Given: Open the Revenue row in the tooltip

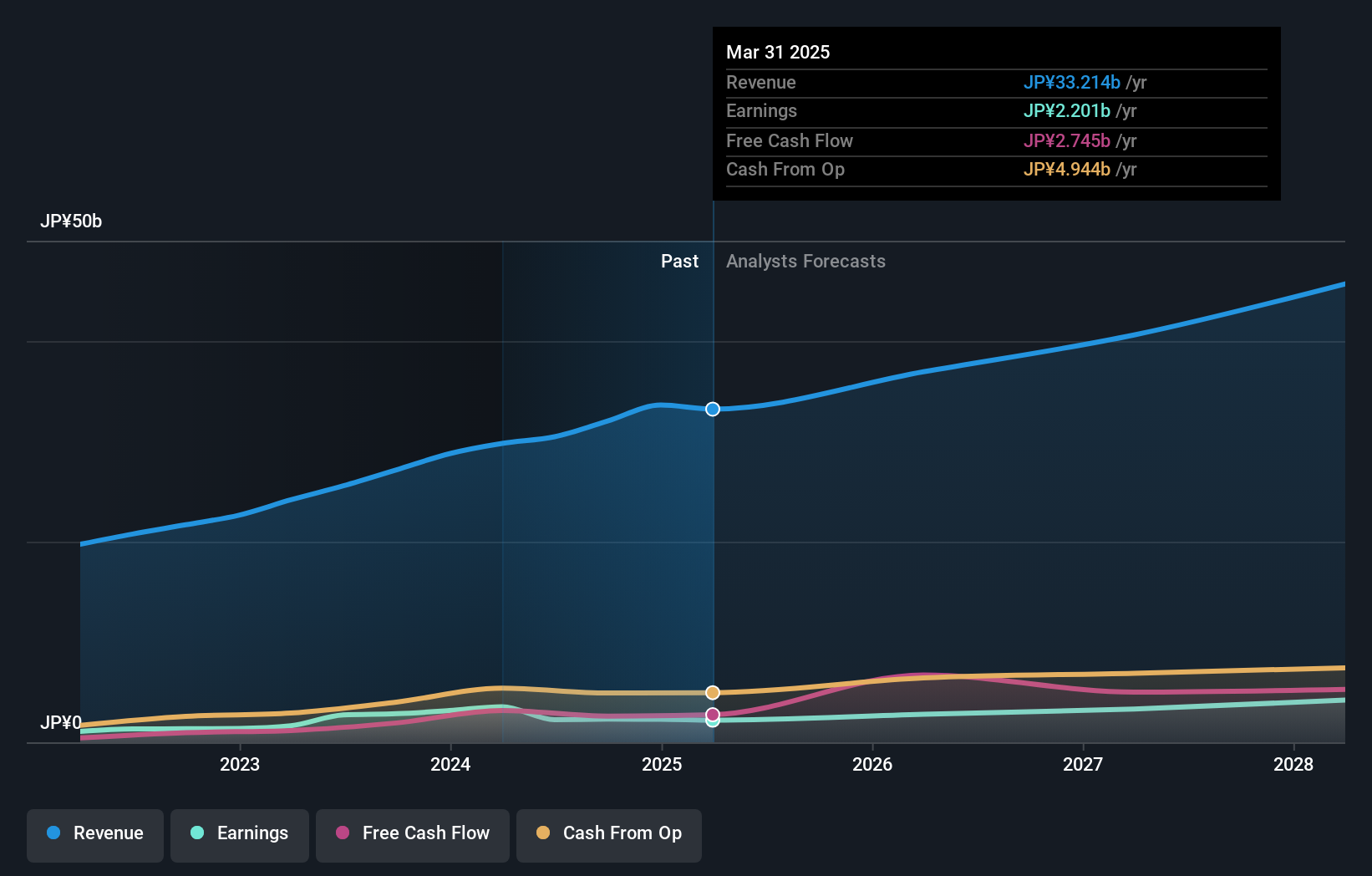Looking at the screenshot, I should (996, 83).
